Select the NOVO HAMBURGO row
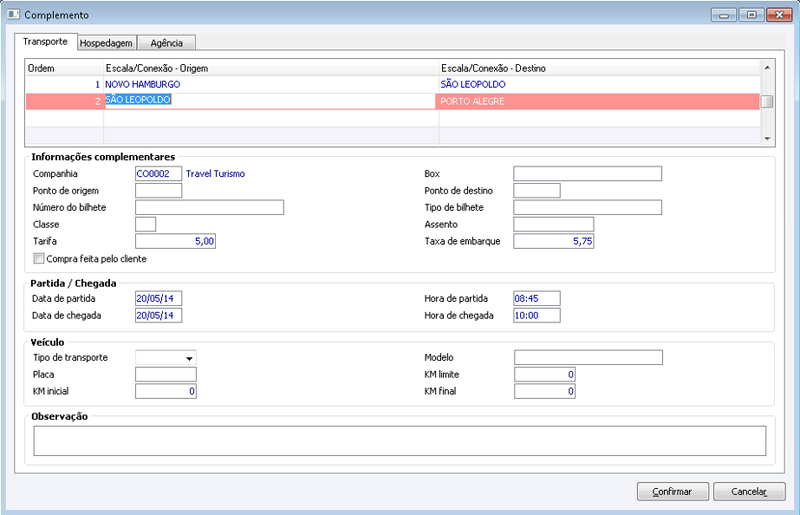The image size is (800, 515). pyautogui.click(x=393, y=84)
